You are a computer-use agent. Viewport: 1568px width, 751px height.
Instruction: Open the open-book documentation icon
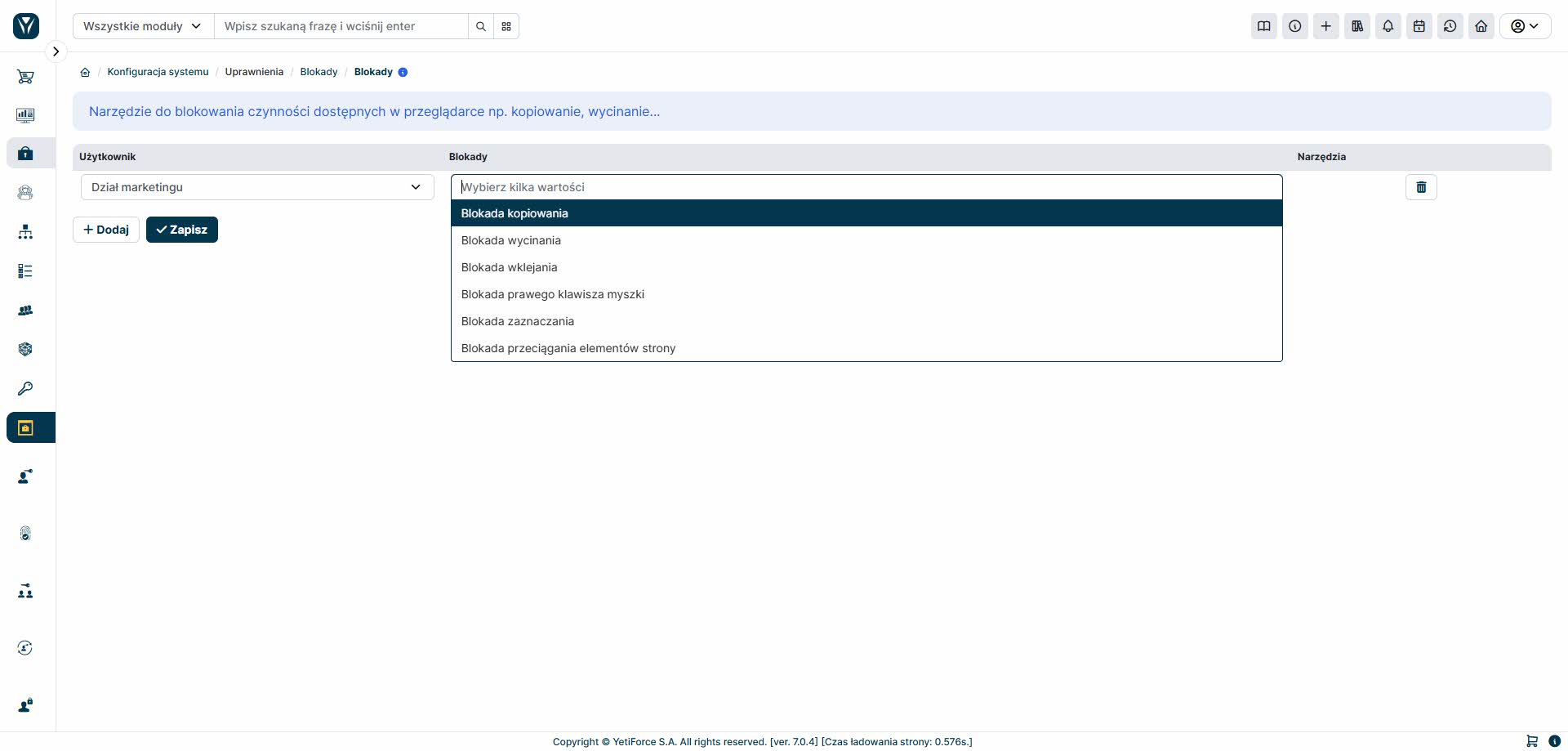1264,26
